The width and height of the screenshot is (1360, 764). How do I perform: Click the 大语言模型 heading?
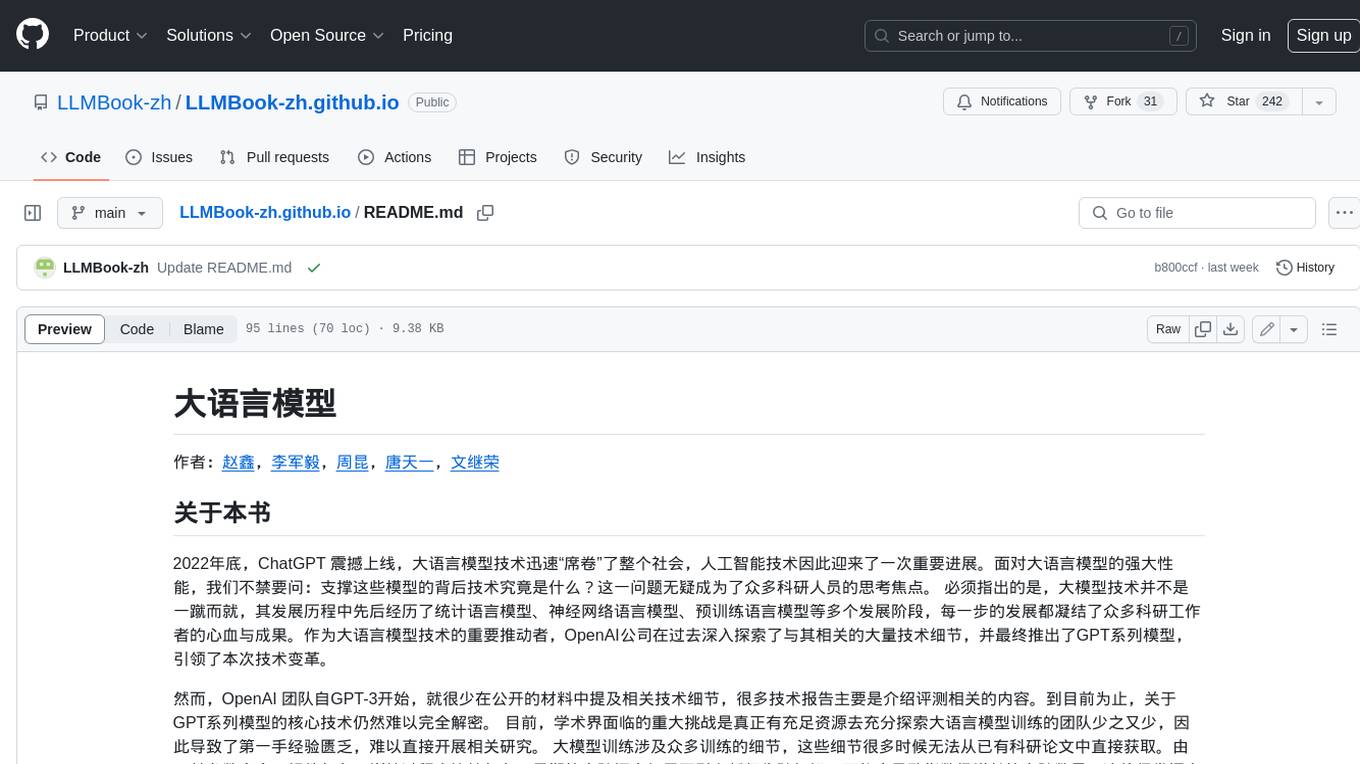pyautogui.click(x=255, y=403)
